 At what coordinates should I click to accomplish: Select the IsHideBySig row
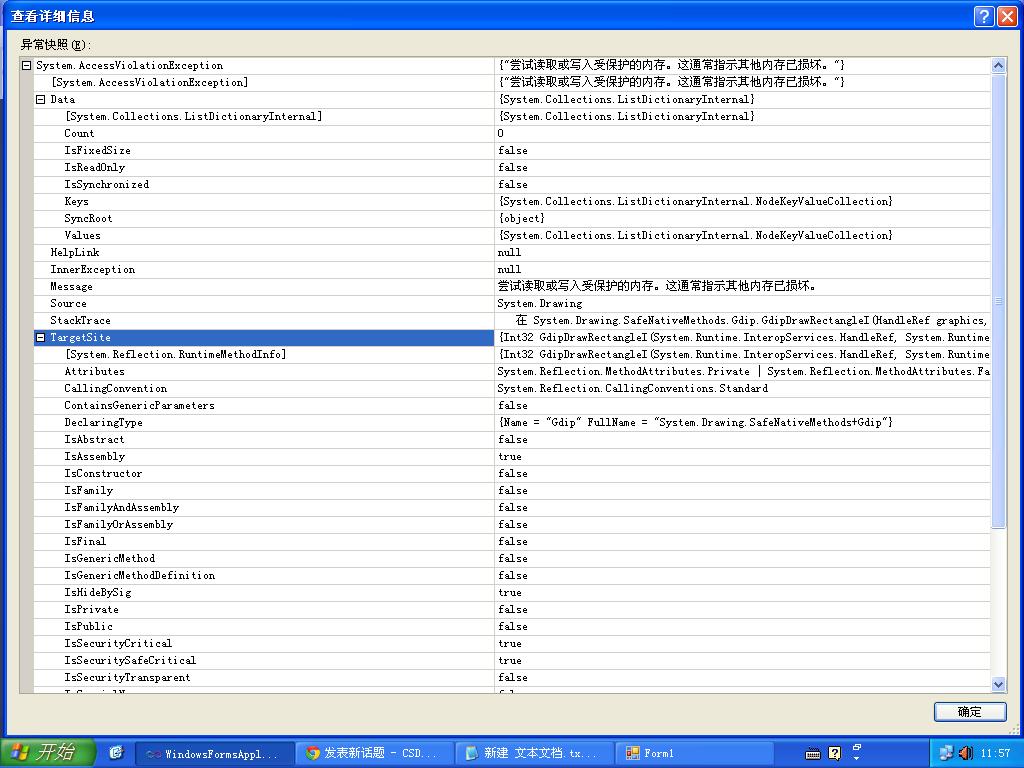click(512, 592)
